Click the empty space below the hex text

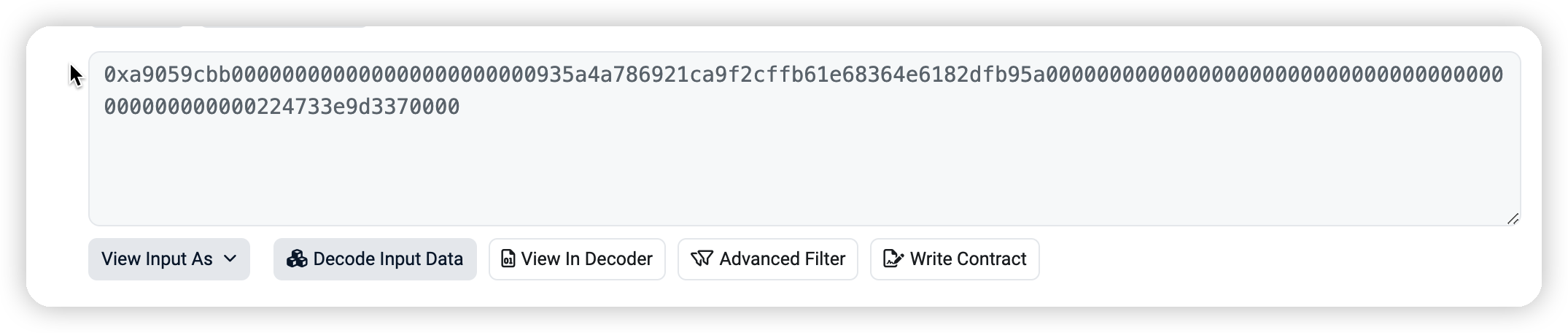[804, 172]
